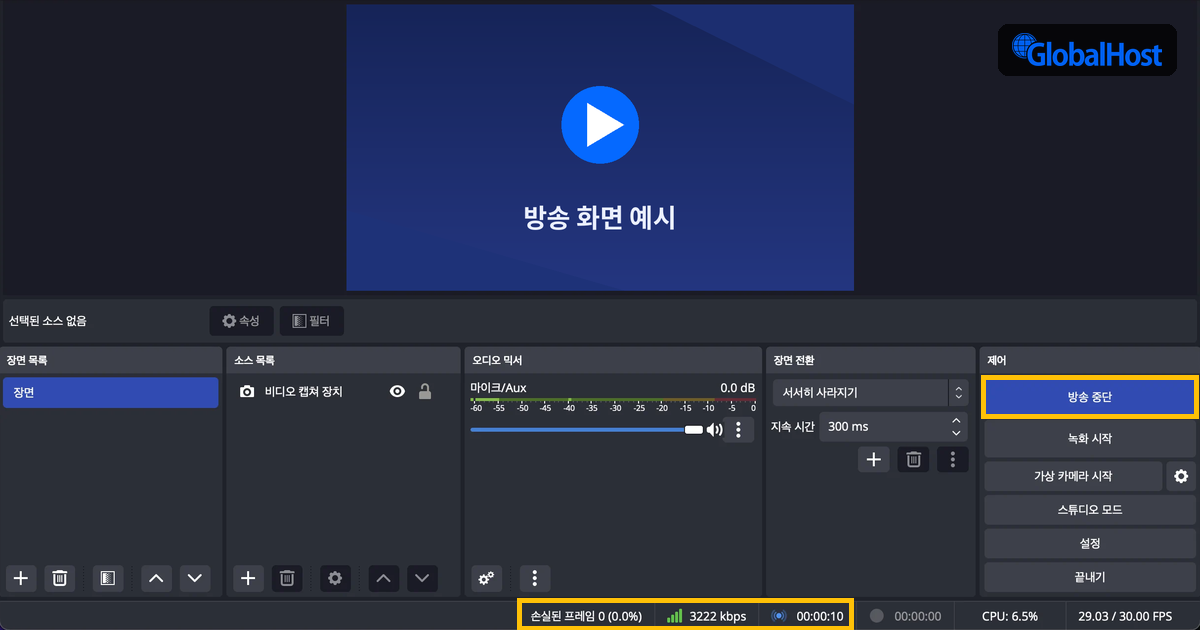Remove selected source with trash icon
This screenshot has height=630, width=1200.
(x=287, y=578)
